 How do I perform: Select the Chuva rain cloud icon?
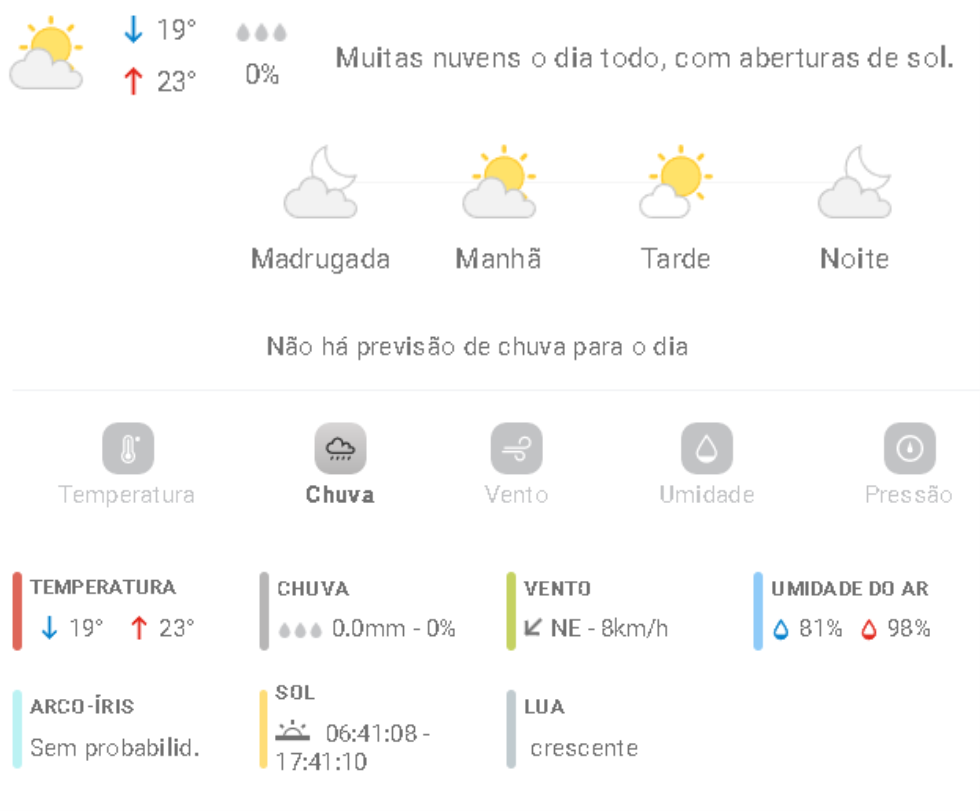click(340, 448)
